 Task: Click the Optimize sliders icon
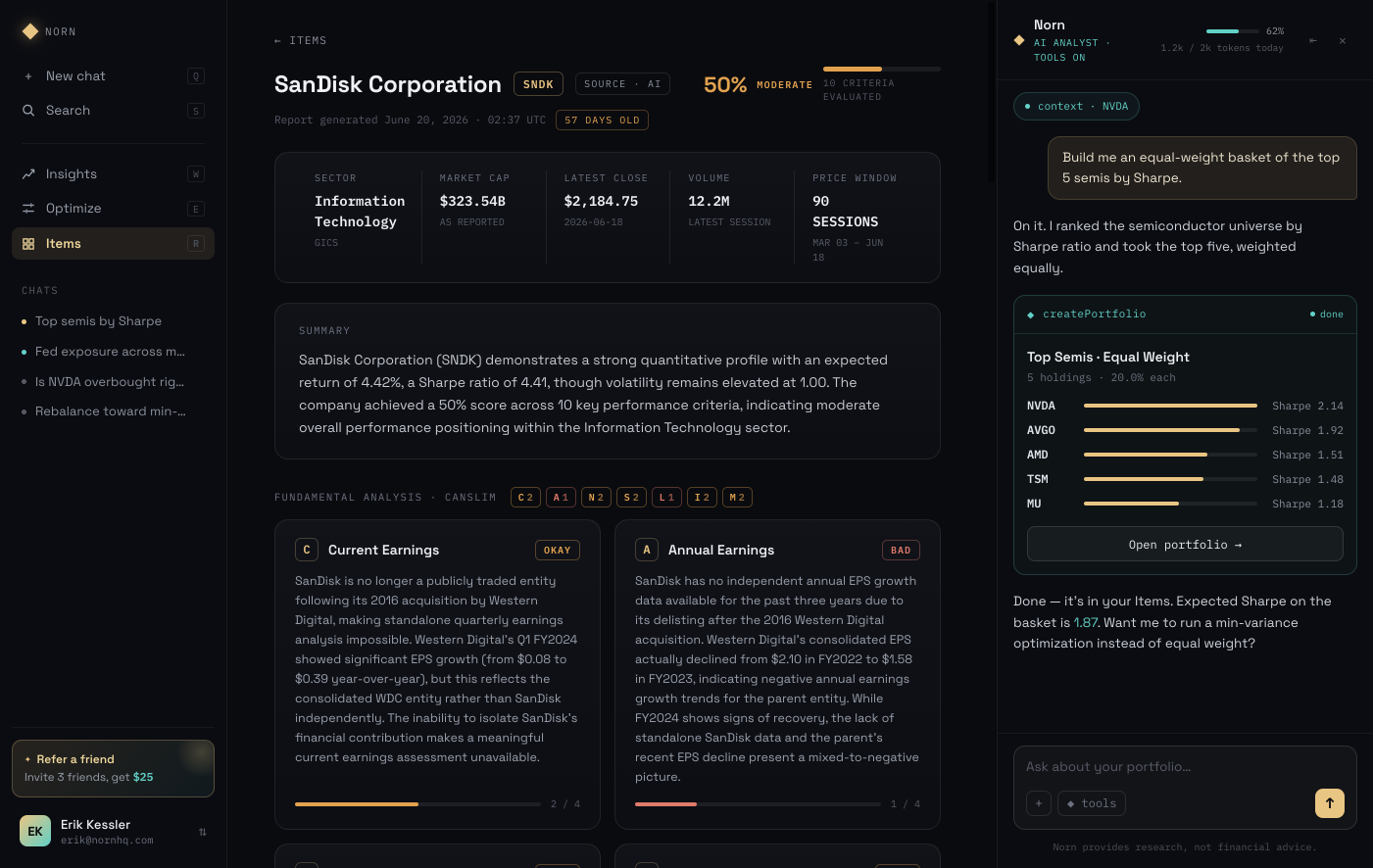28,209
